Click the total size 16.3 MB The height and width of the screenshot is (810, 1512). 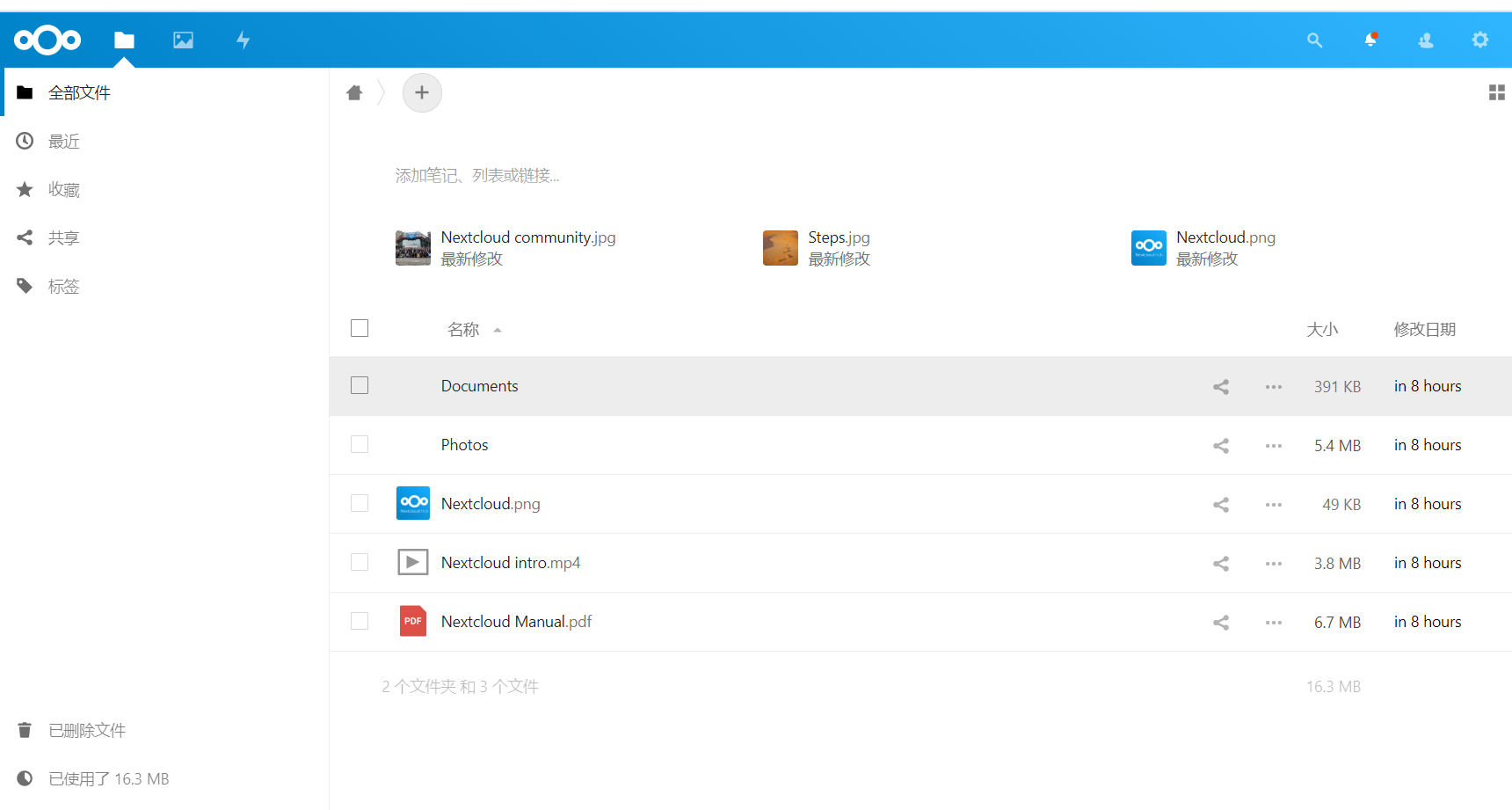click(x=1334, y=687)
